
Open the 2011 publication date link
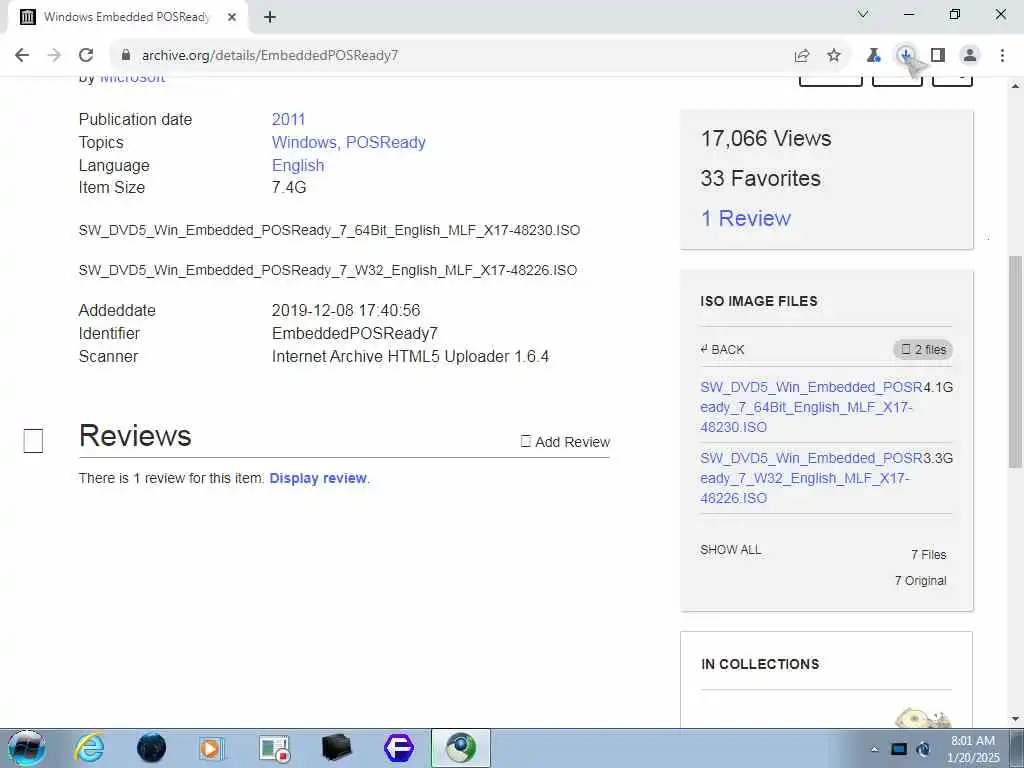click(288, 120)
